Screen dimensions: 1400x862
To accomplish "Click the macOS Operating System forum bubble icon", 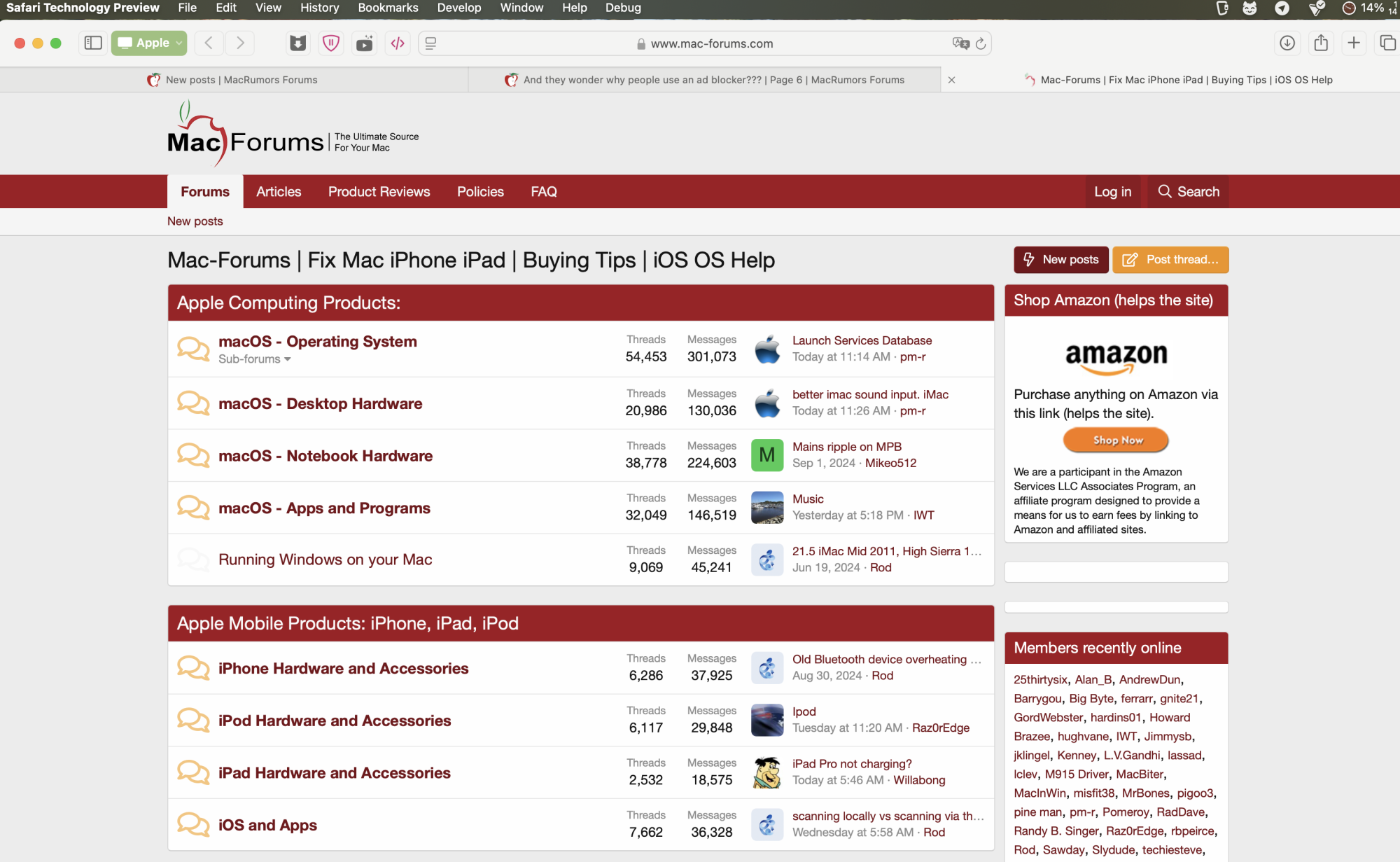I will pyautogui.click(x=193, y=349).
